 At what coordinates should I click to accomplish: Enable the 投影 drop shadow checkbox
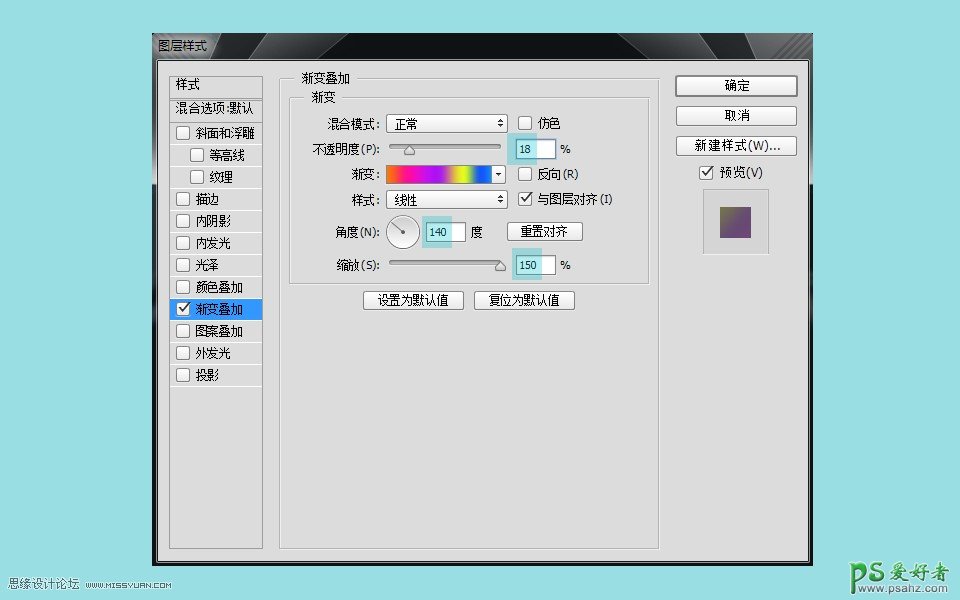point(183,375)
